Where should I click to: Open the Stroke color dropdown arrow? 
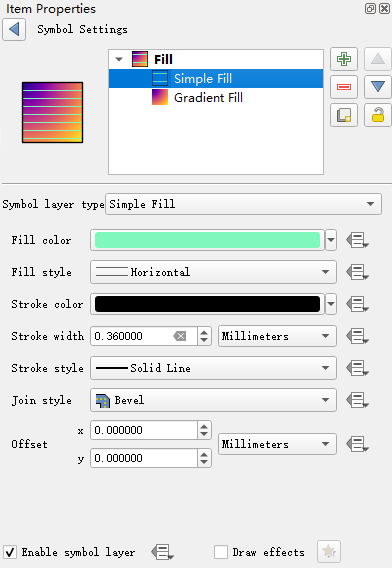click(x=331, y=304)
